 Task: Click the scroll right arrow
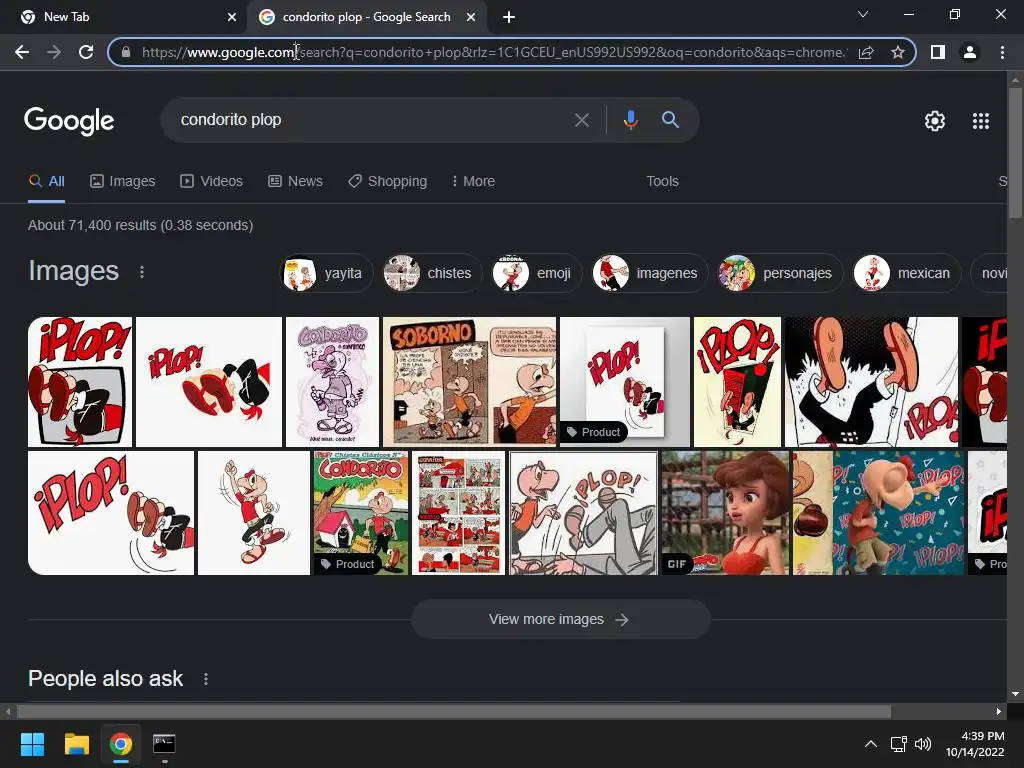click(x=999, y=711)
